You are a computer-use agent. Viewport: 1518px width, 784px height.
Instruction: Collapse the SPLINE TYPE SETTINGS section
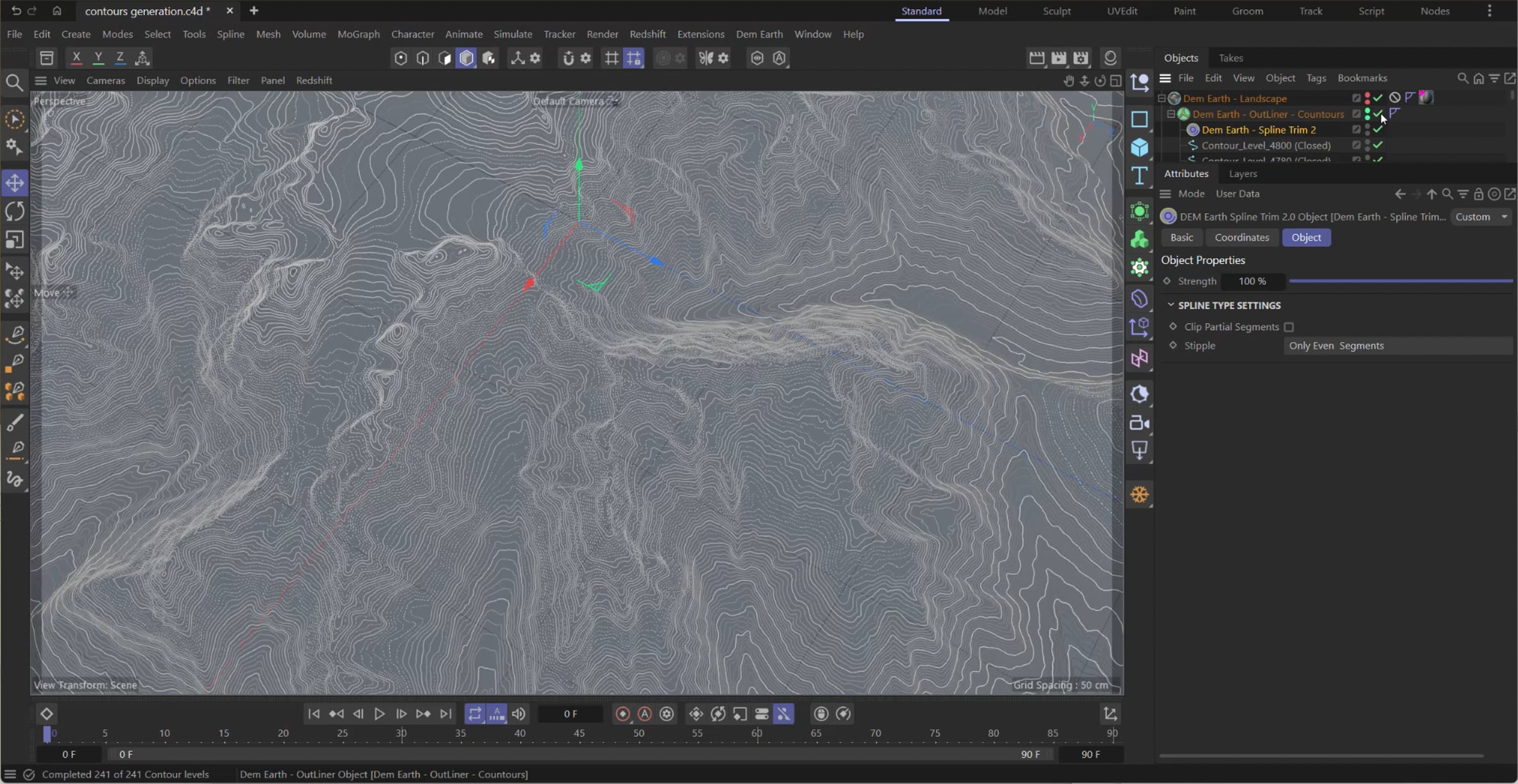click(x=1171, y=305)
